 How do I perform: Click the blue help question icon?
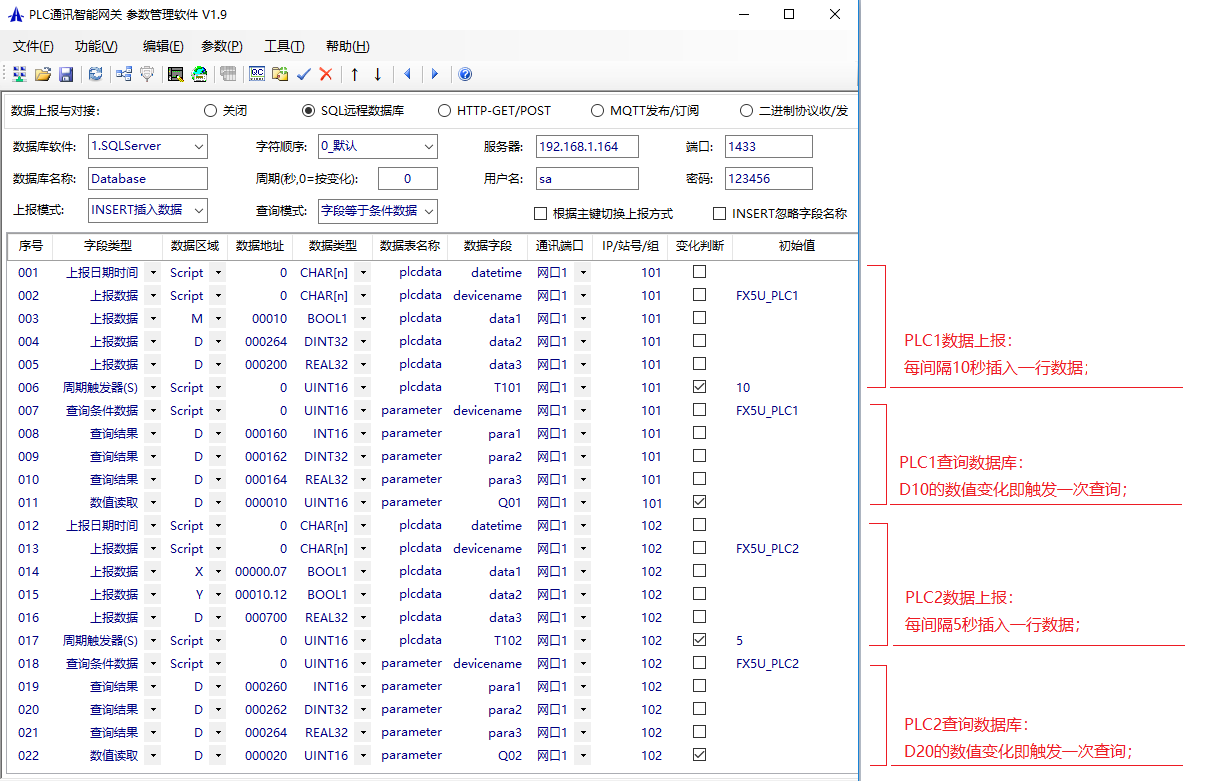(x=465, y=74)
